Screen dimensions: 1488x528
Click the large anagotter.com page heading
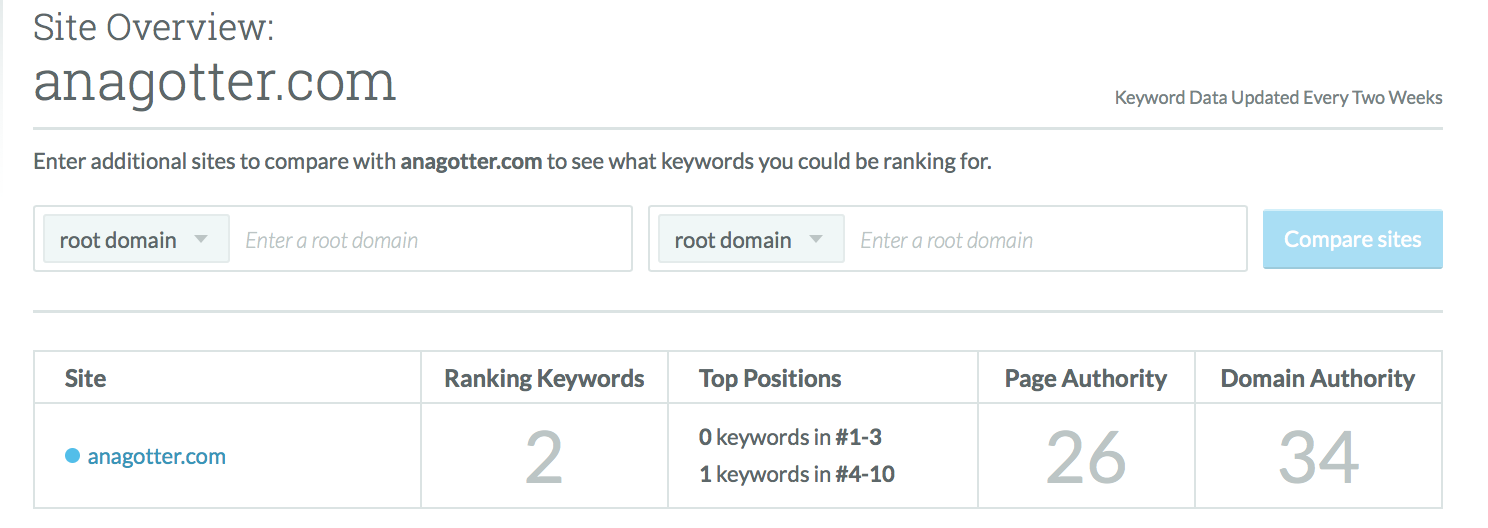pyautogui.click(x=215, y=82)
